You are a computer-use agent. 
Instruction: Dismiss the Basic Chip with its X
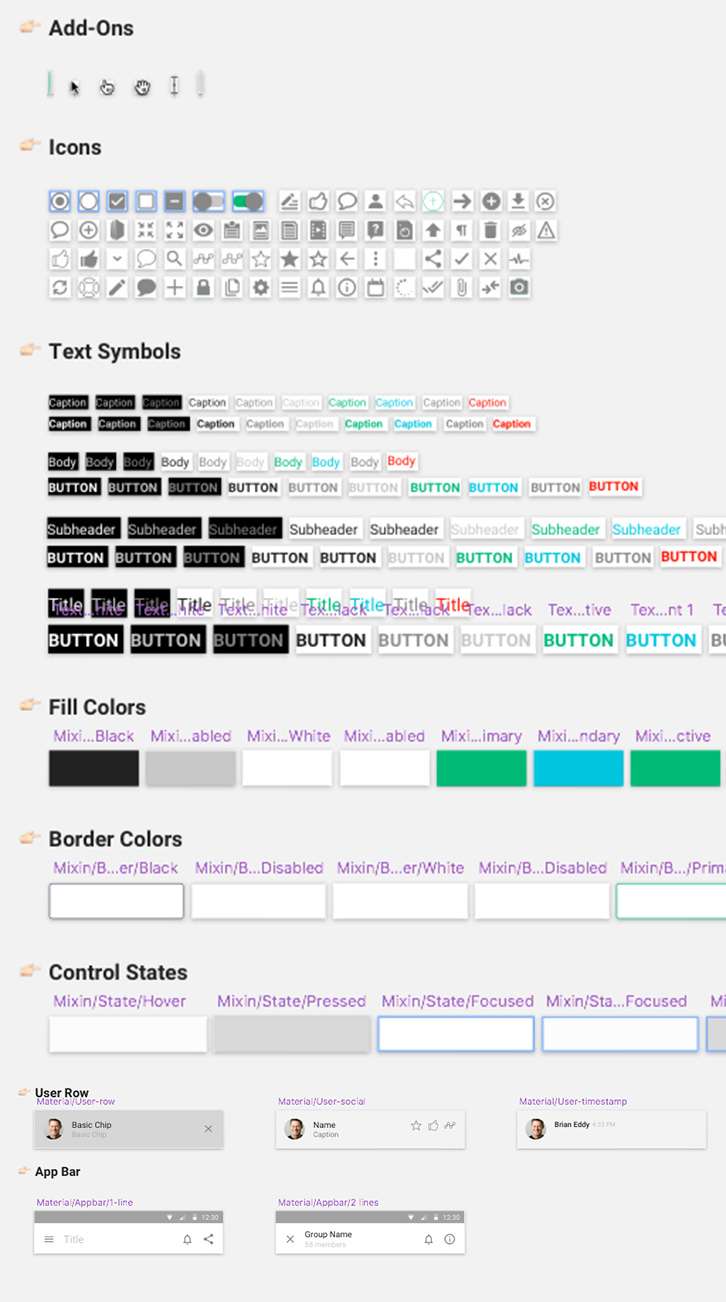pos(208,1129)
